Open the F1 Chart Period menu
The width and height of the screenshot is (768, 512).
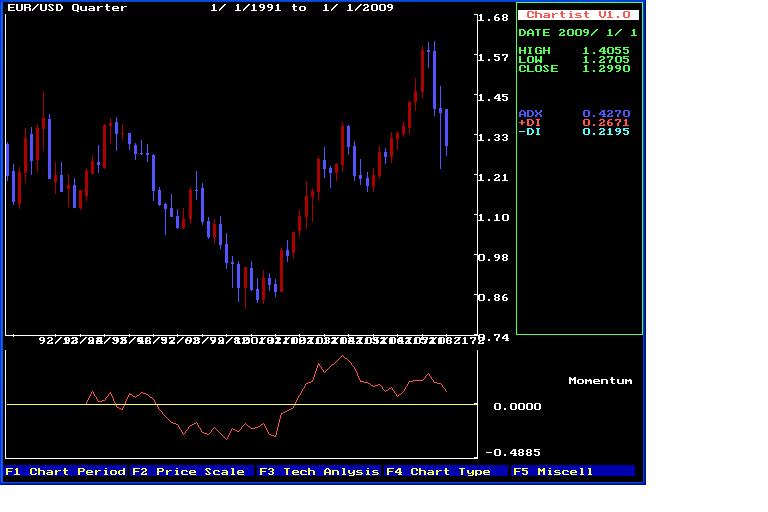(x=66, y=471)
